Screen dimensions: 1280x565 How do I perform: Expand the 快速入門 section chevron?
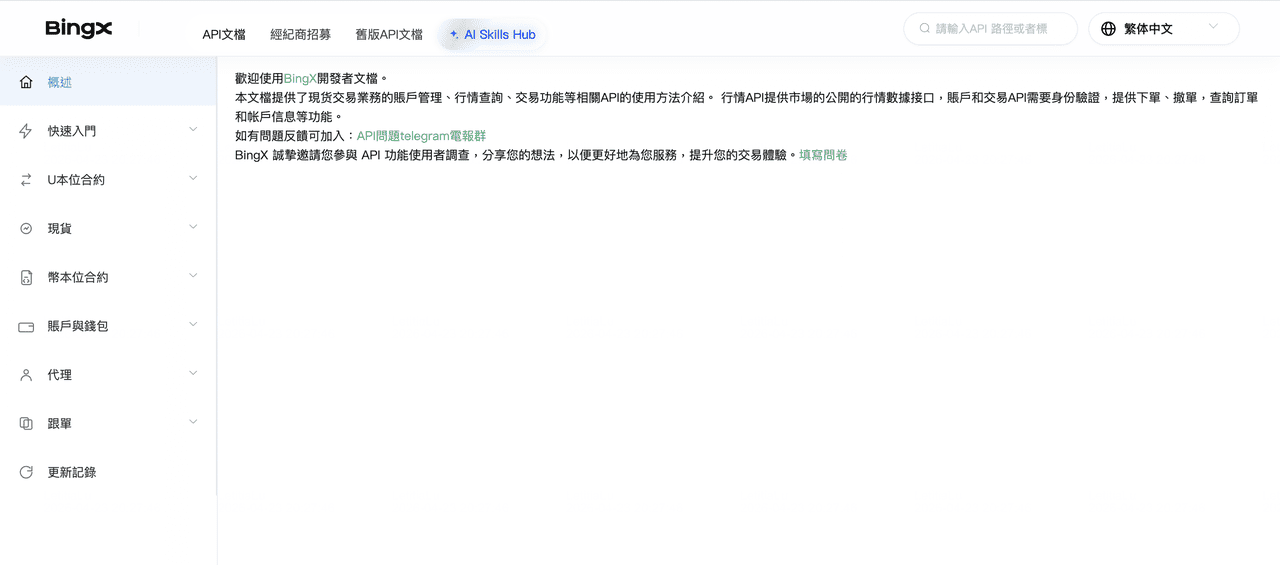[193, 129]
